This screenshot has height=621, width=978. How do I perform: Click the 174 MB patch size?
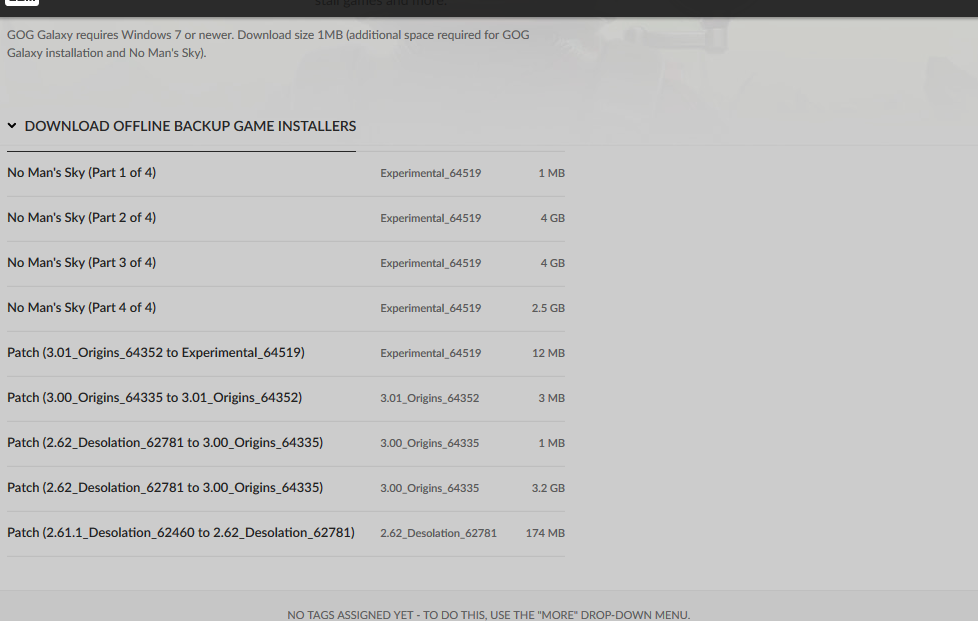[x=545, y=533]
